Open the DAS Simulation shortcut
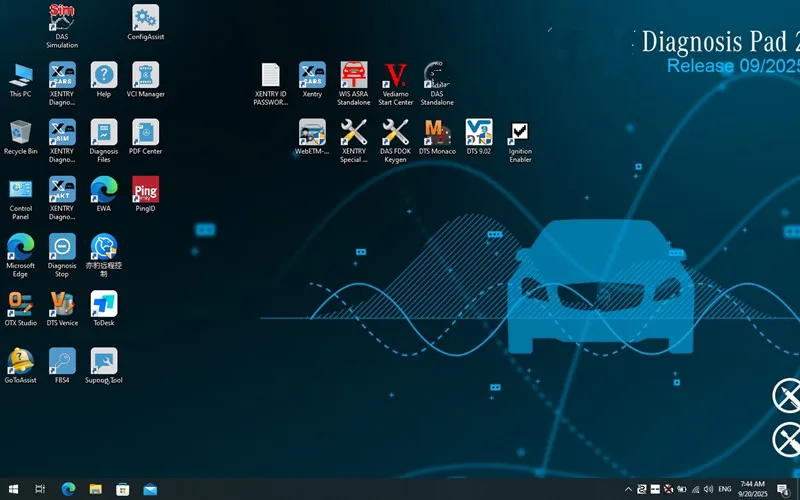Viewport: 800px width, 500px height. pyautogui.click(x=62, y=26)
